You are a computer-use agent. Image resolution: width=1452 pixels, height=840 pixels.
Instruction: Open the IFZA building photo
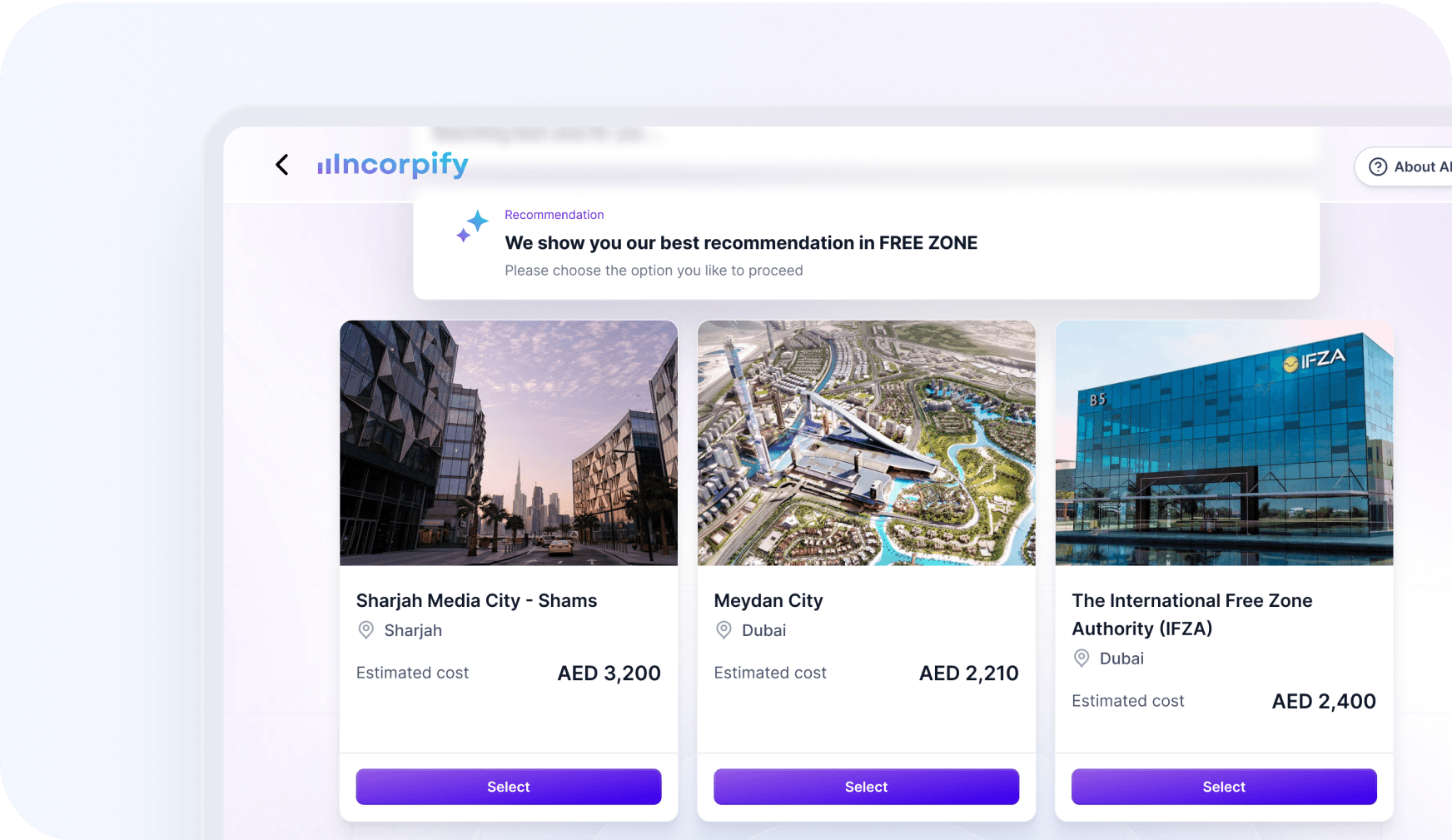1223,443
